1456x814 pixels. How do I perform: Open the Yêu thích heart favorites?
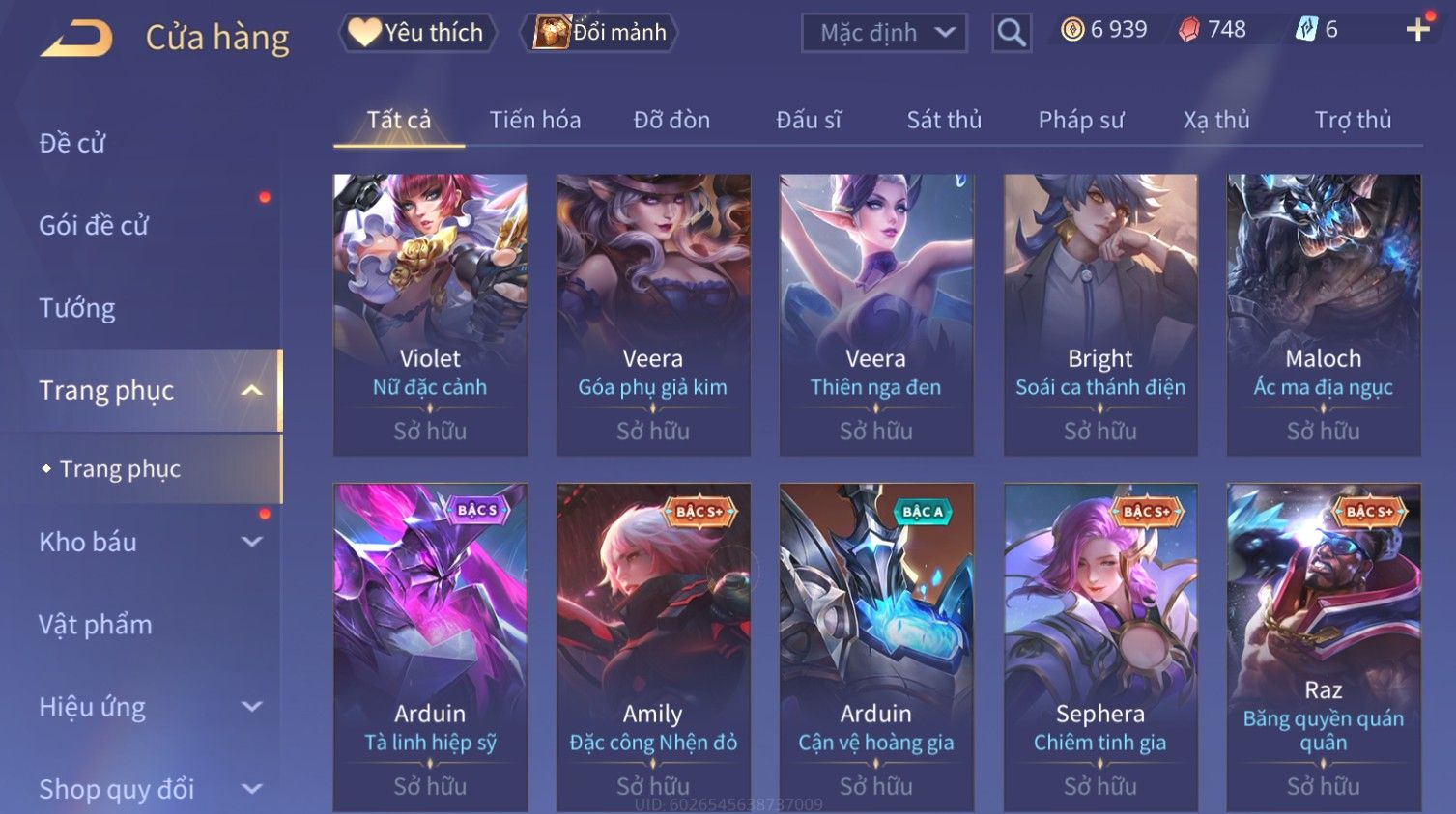pyautogui.click(x=417, y=32)
